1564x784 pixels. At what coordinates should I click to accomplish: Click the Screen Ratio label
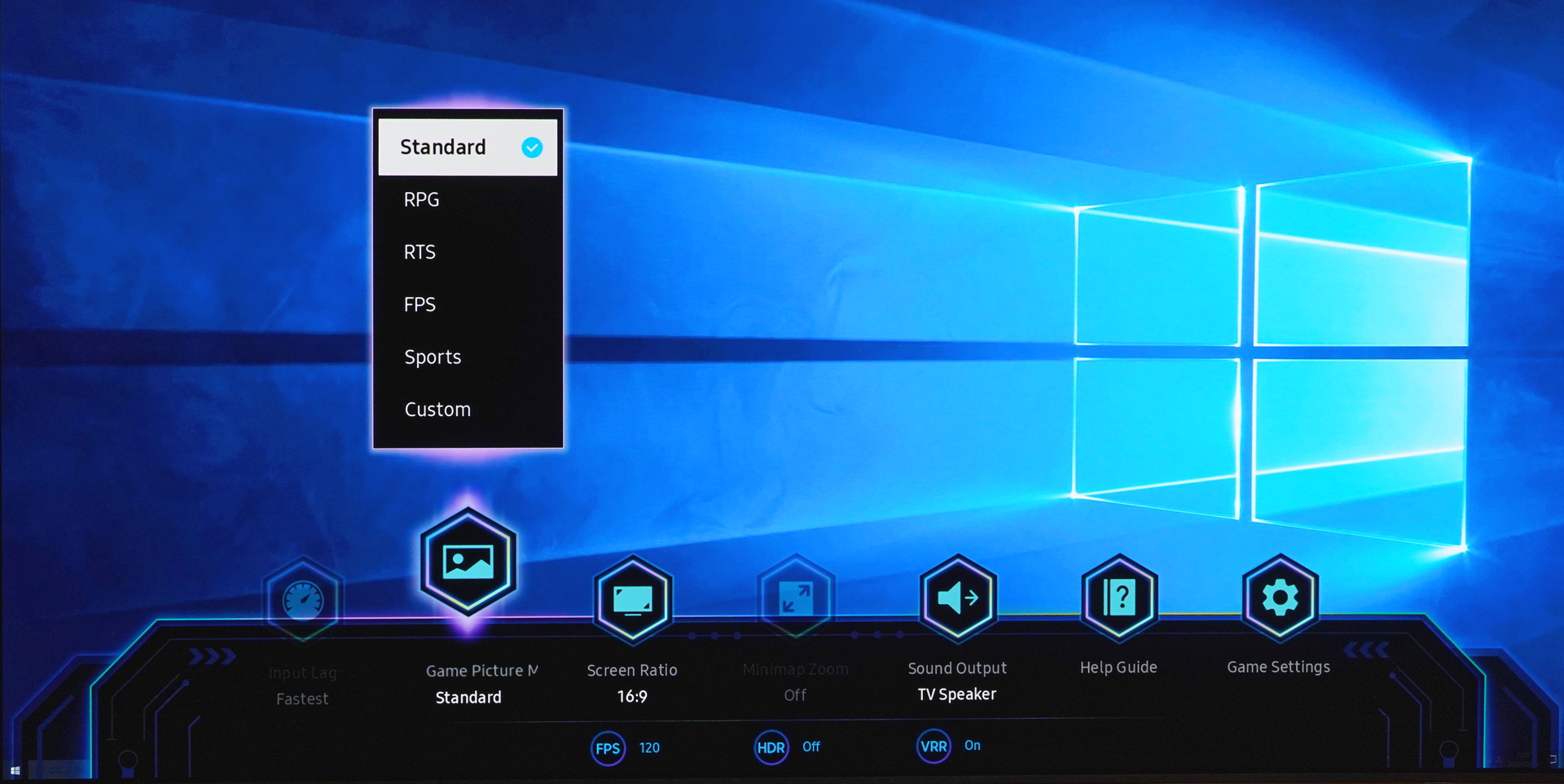click(632, 670)
